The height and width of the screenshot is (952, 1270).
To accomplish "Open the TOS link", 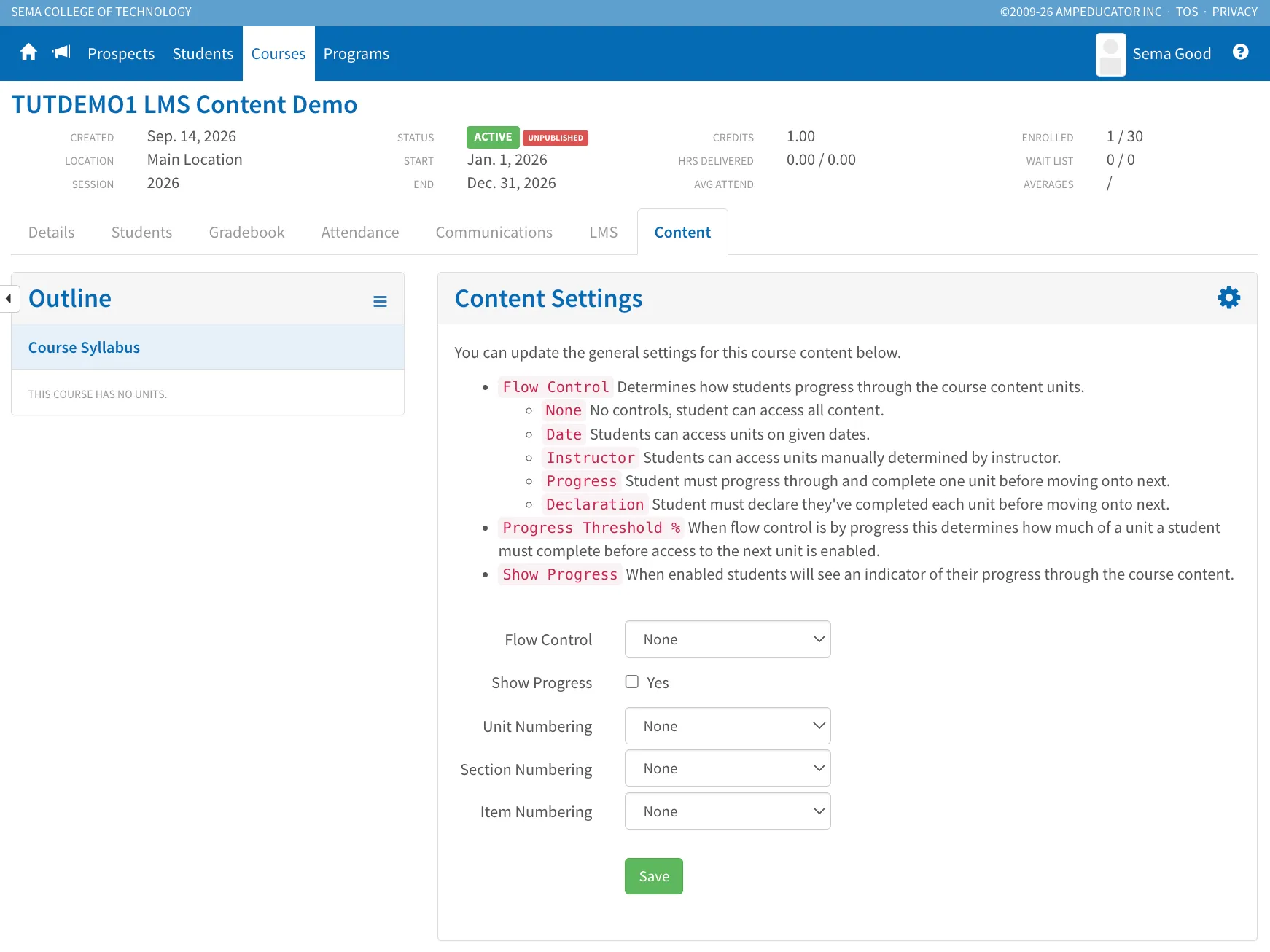I will tap(1187, 12).
